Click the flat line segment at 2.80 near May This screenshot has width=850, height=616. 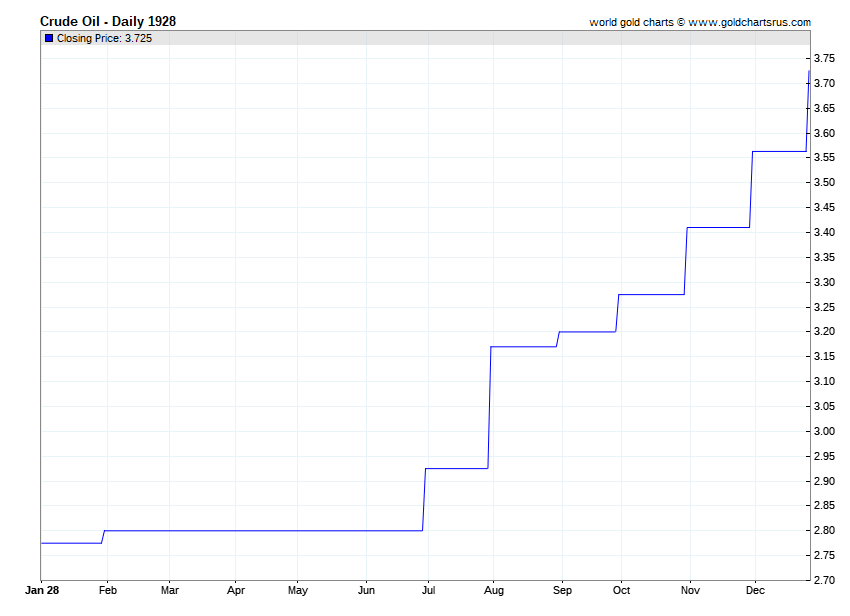[x=298, y=530]
